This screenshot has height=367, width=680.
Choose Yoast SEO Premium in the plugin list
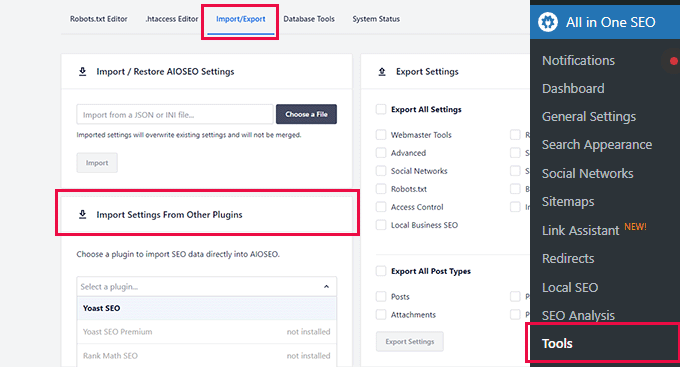click(x=206, y=332)
